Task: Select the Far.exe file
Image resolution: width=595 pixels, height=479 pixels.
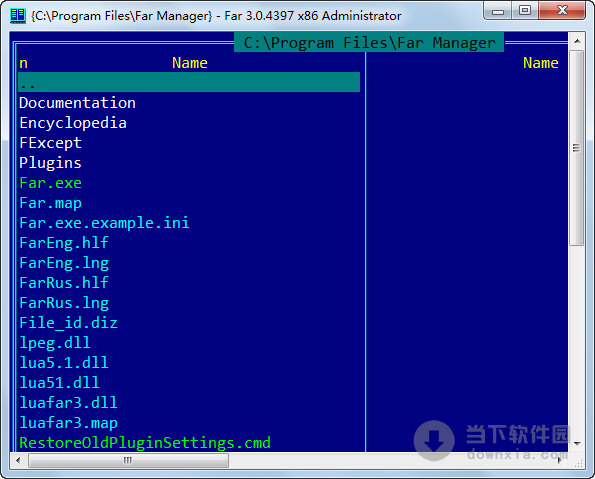Action: (x=50, y=183)
